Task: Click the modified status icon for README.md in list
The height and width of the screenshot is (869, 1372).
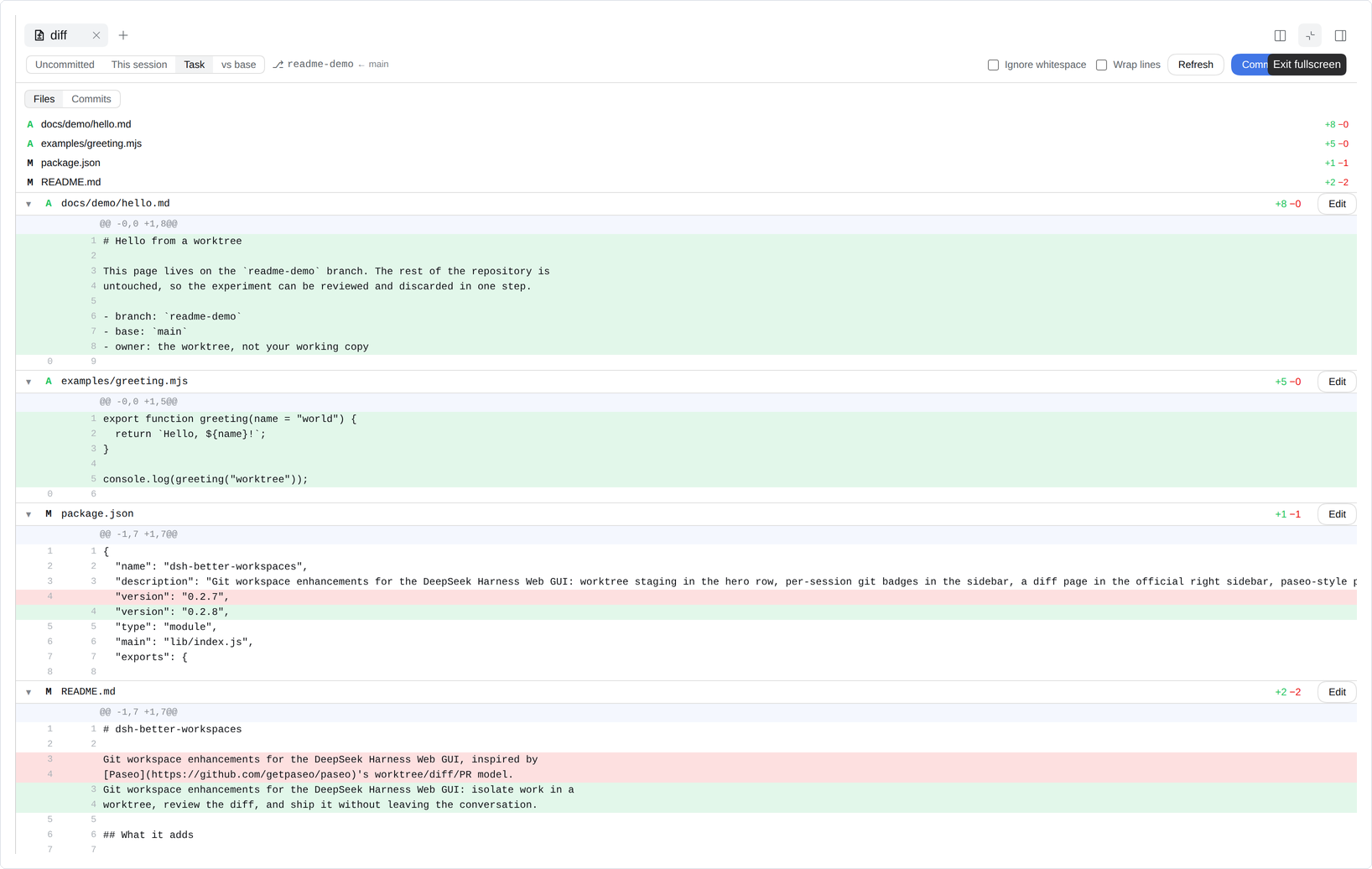Action: point(30,182)
